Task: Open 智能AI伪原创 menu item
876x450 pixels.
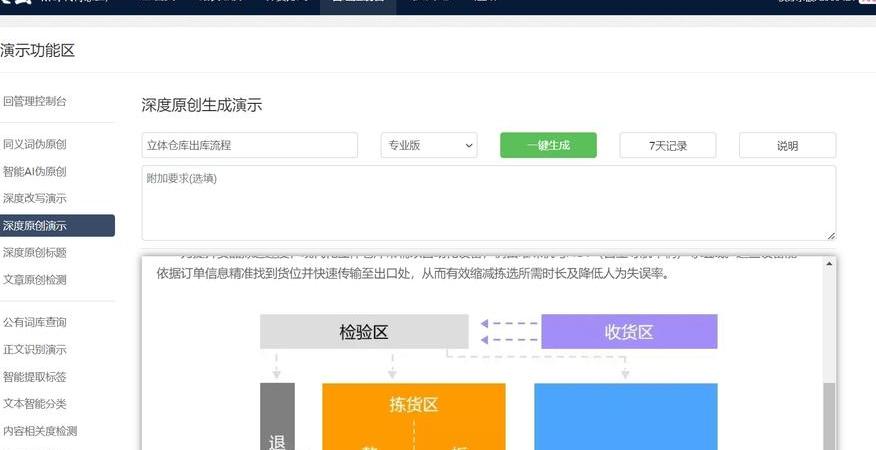Action: coord(35,172)
